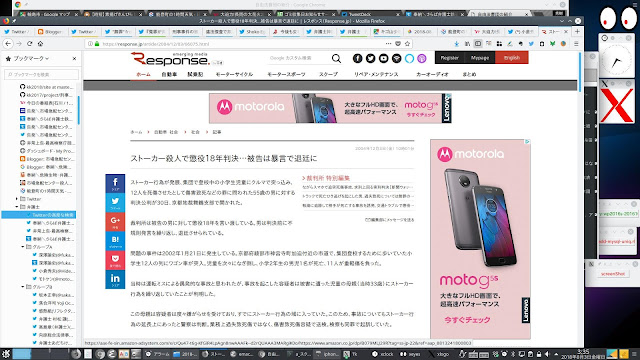
Task: Share article on Facebook side button
Action: coord(115,183)
